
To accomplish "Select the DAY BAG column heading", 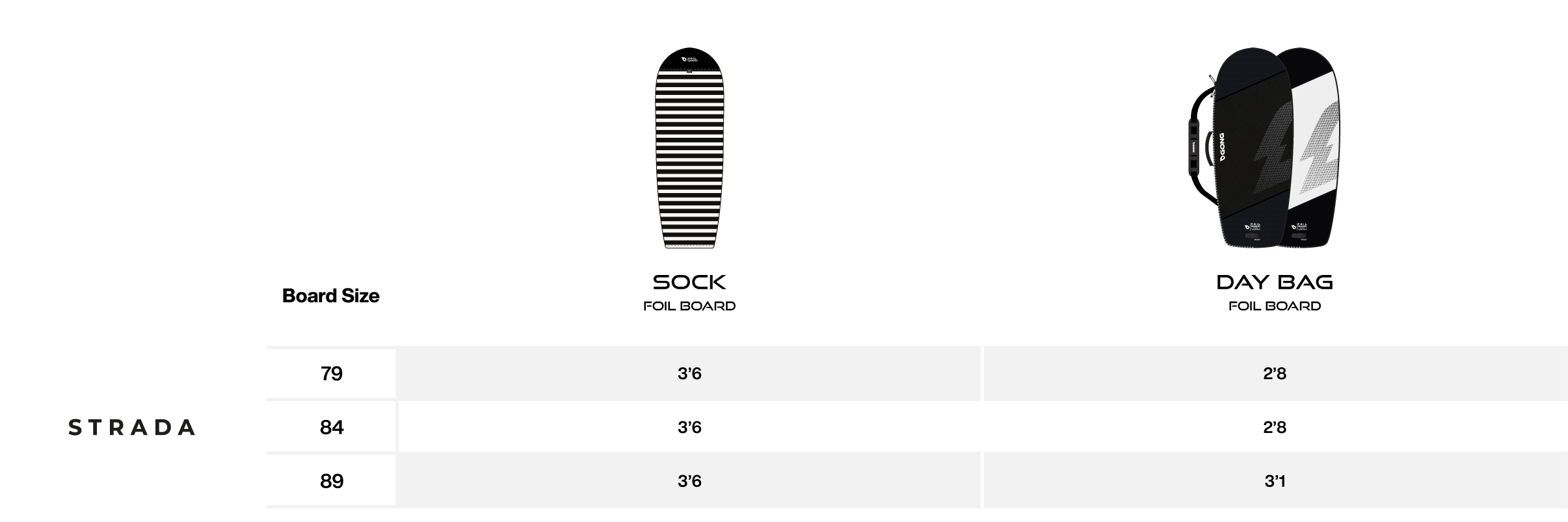I will point(1275,282).
